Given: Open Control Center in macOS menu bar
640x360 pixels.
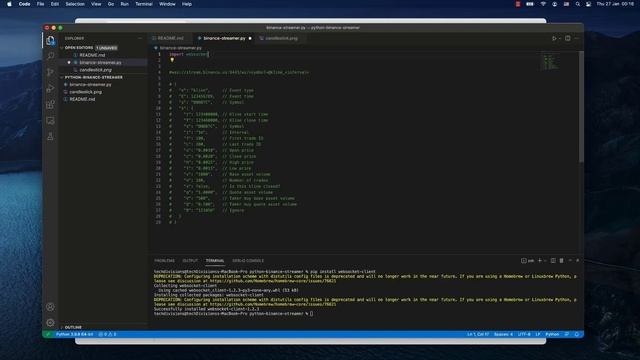Looking at the screenshot, I should tap(588, 4).
